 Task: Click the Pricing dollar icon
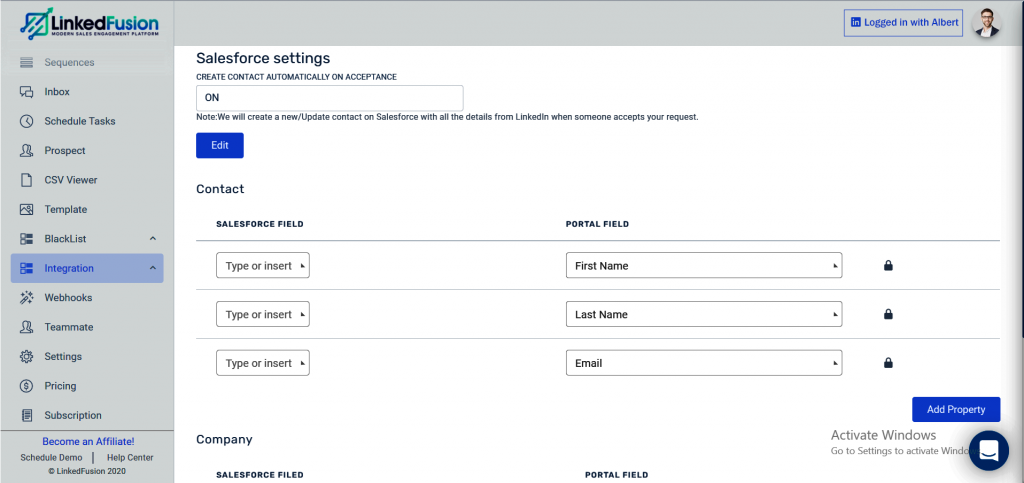[x=26, y=386]
